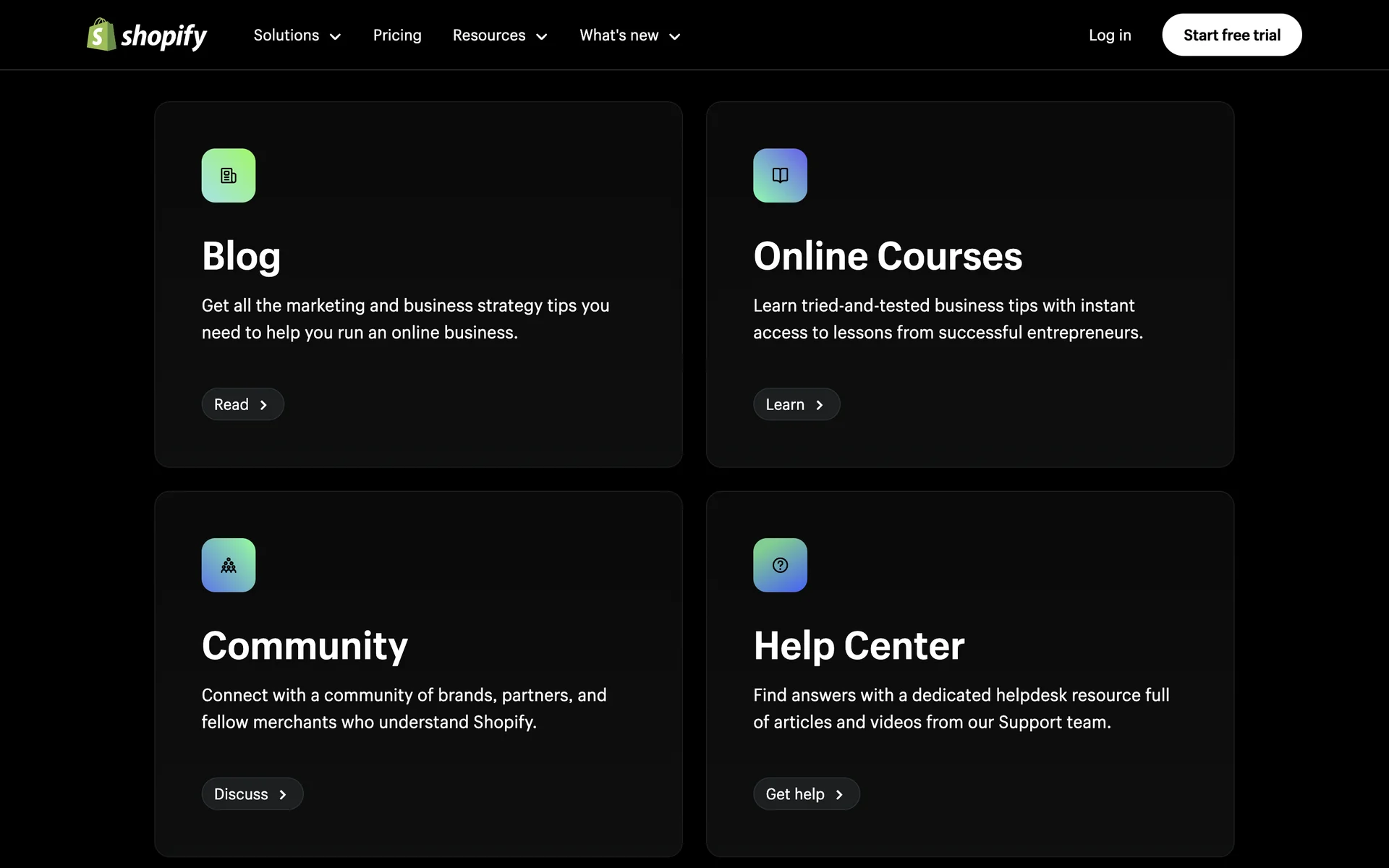Click the arrow next to Read
Image resolution: width=1389 pixels, height=868 pixels.
coord(263,405)
